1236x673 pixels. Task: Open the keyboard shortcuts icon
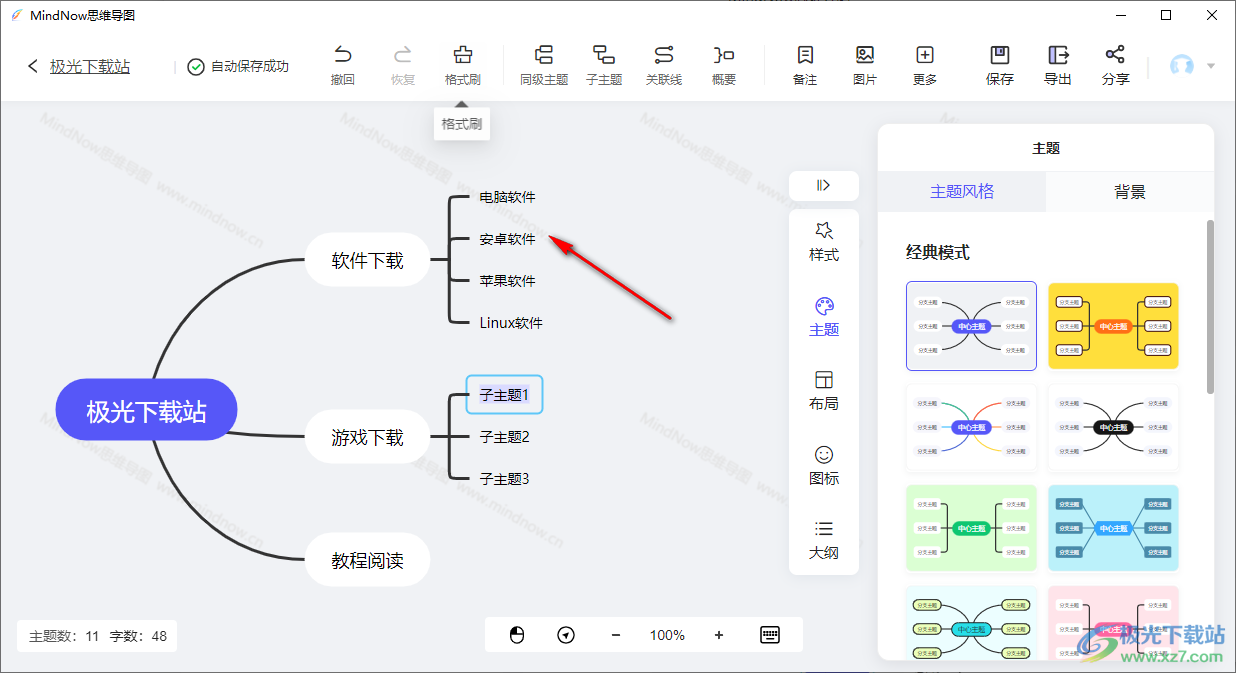click(770, 635)
